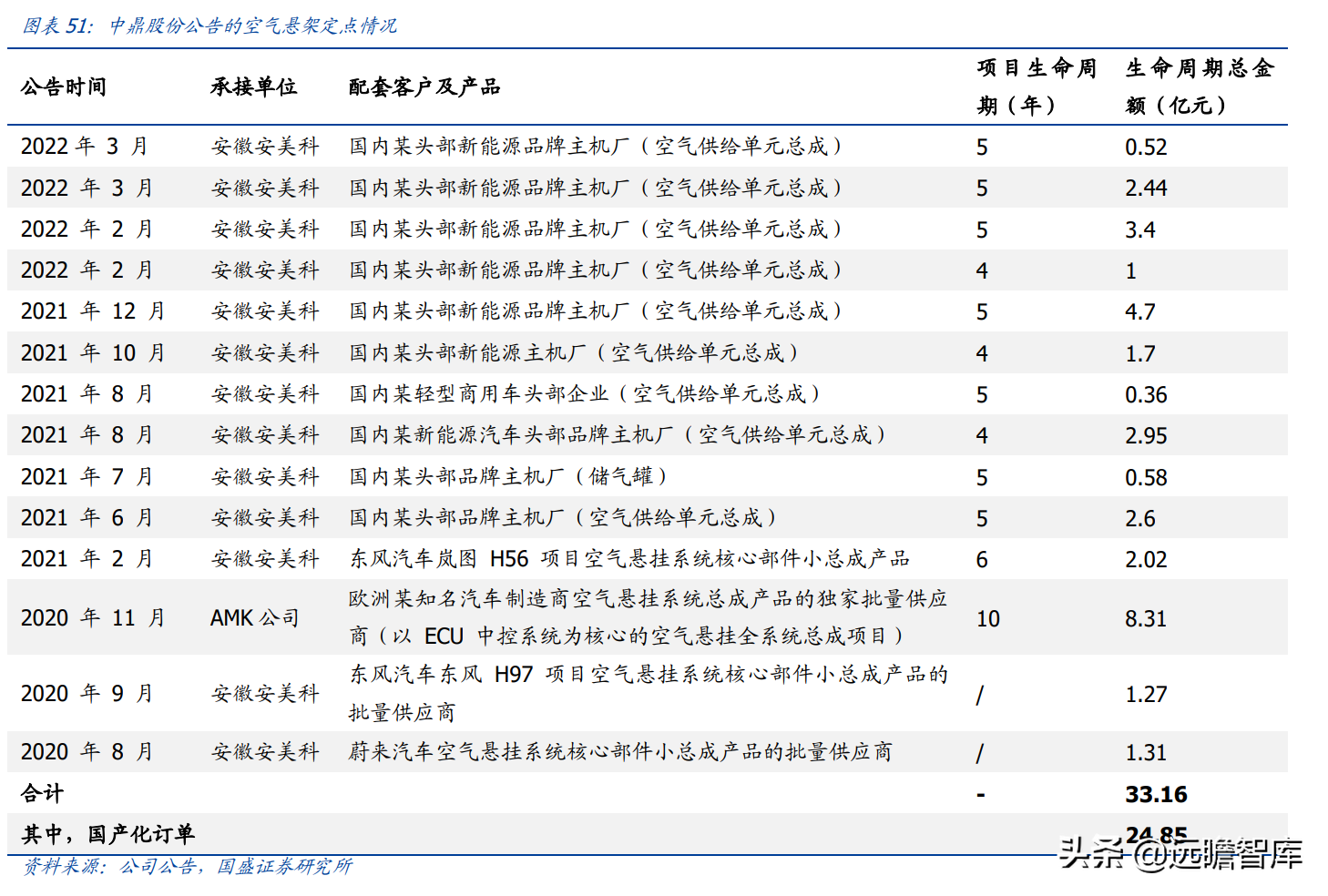The height and width of the screenshot is (896, 1328).
Task: Click the 东风 H97 product description
Action: pos(649,693)
